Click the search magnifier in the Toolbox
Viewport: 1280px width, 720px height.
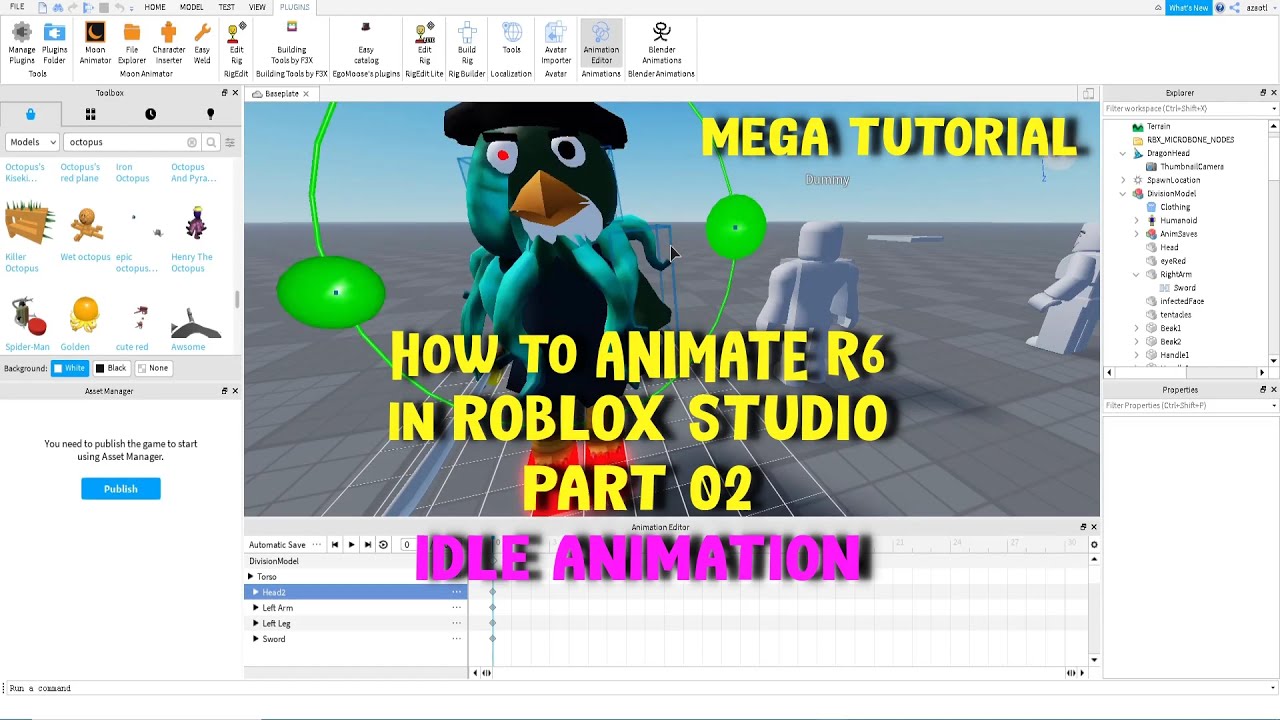pos(211,142)
